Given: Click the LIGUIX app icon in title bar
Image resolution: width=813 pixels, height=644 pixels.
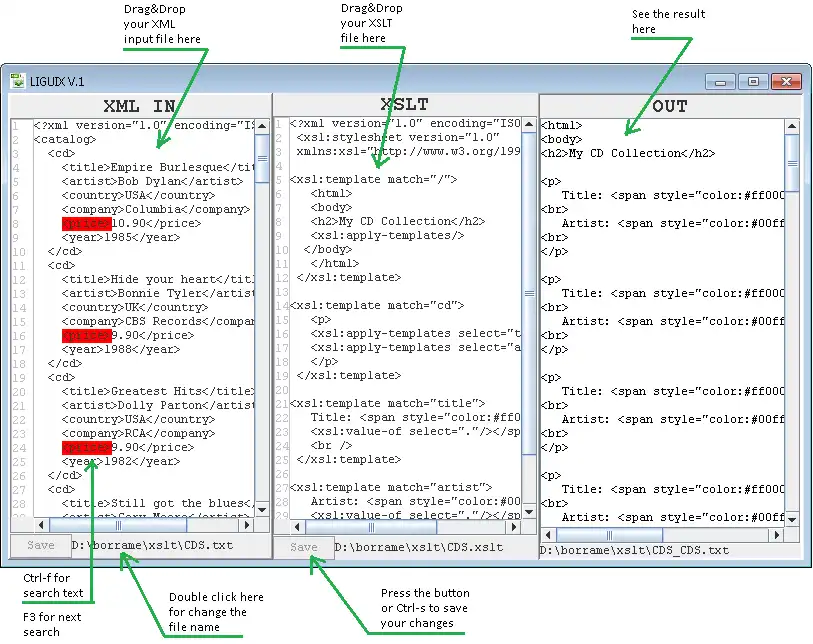Looking at the screenshot, I should (18, 80).
